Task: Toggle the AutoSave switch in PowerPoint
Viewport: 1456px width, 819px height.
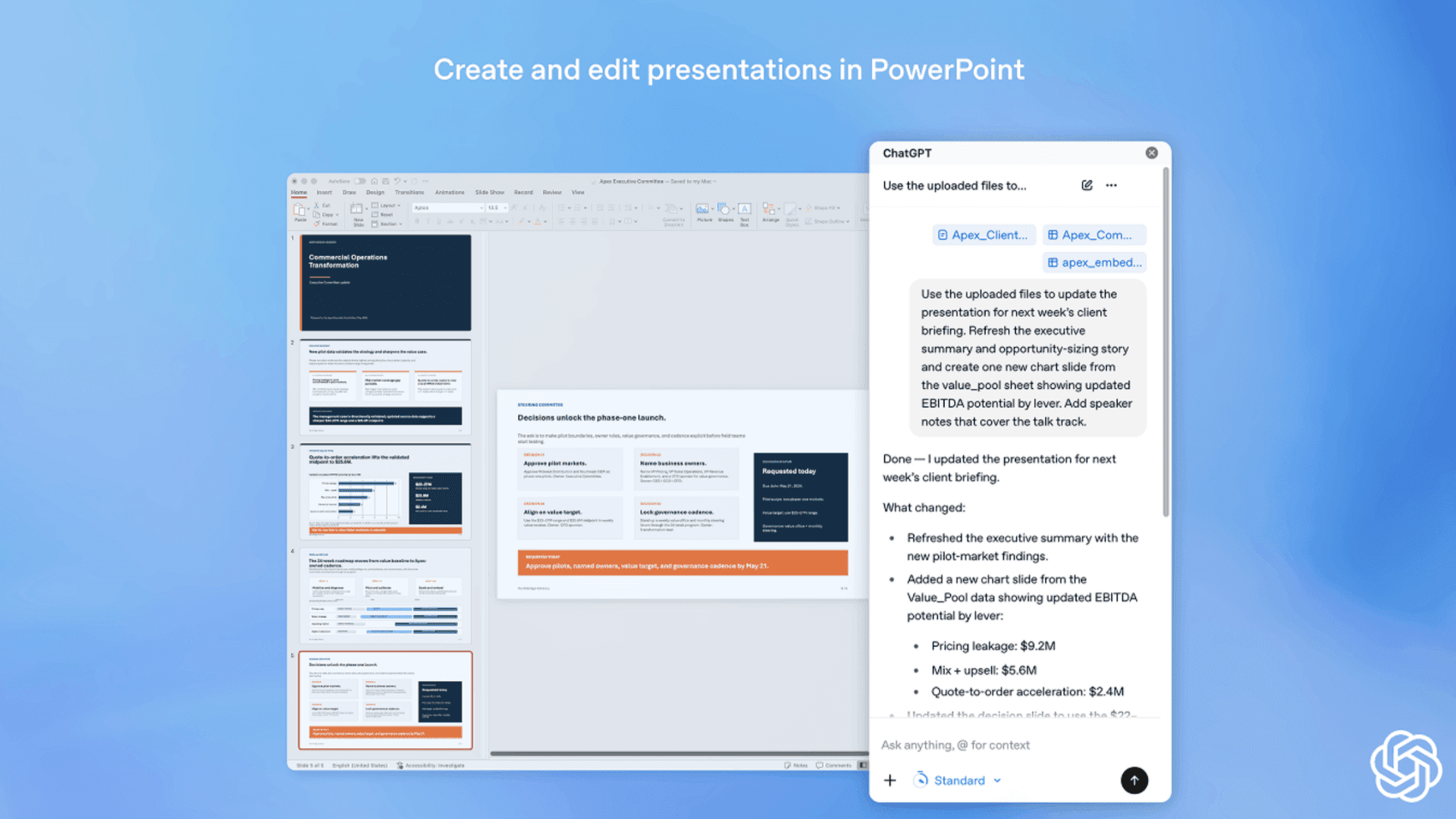Action: coord(360,181)
